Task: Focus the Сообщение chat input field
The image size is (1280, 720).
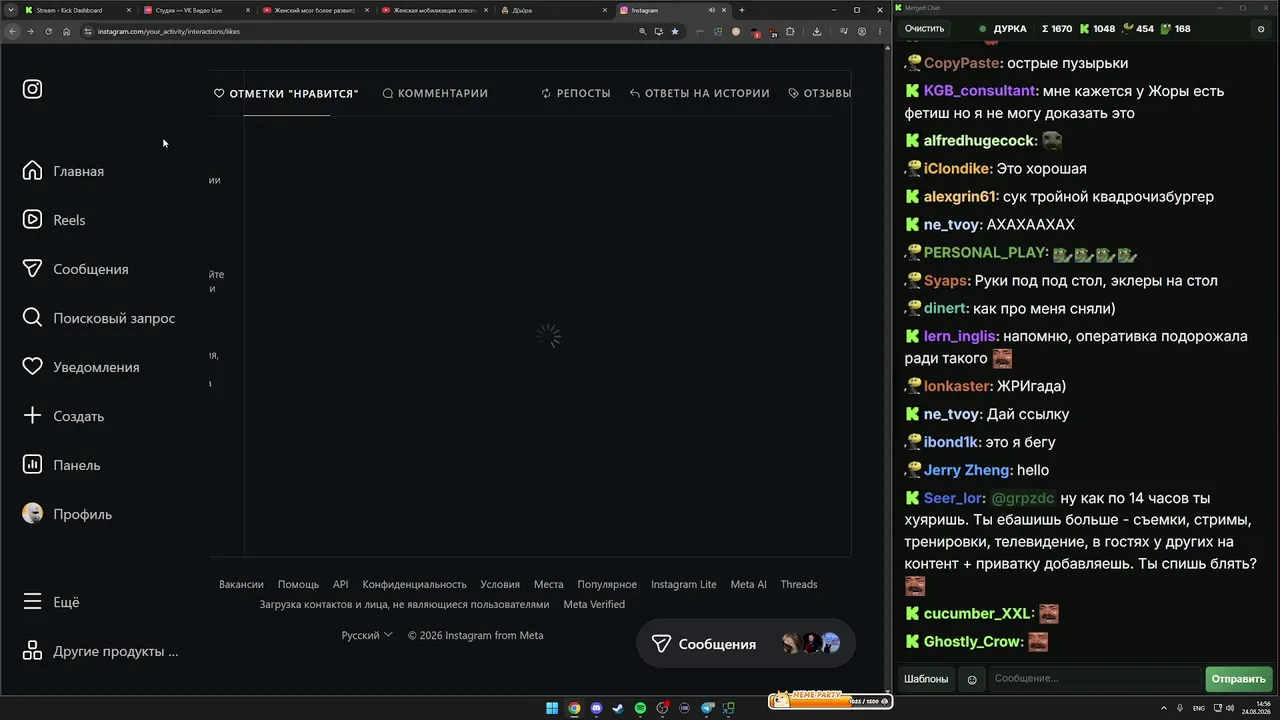Action: click(x=1095, y=679)
